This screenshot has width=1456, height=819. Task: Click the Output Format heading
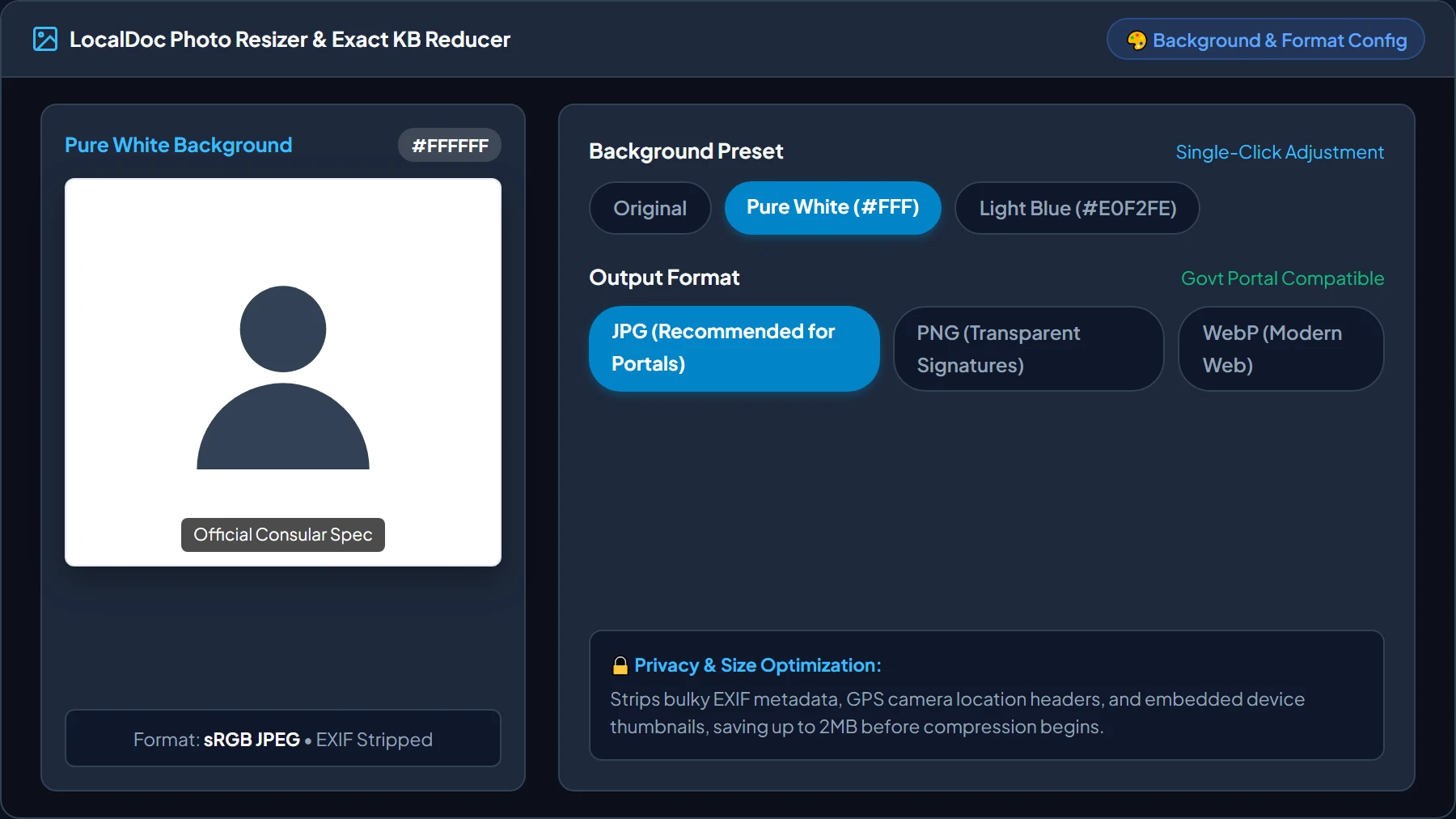point(664,278)
